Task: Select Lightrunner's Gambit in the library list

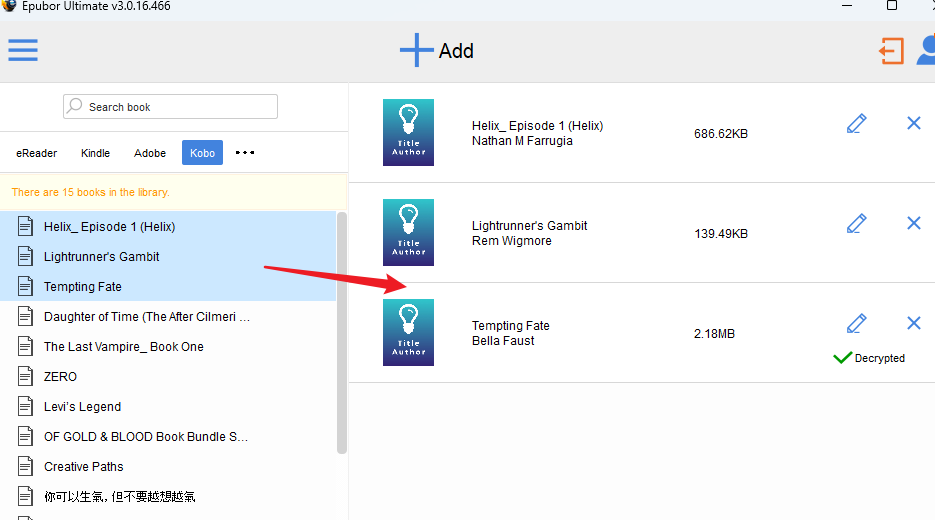Action: pos(168,256)
